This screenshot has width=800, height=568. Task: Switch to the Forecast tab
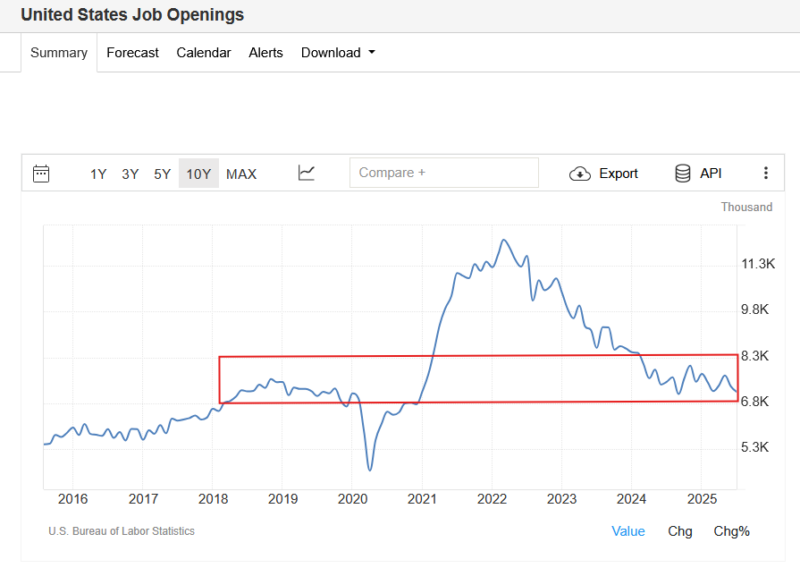click(133, 53)
